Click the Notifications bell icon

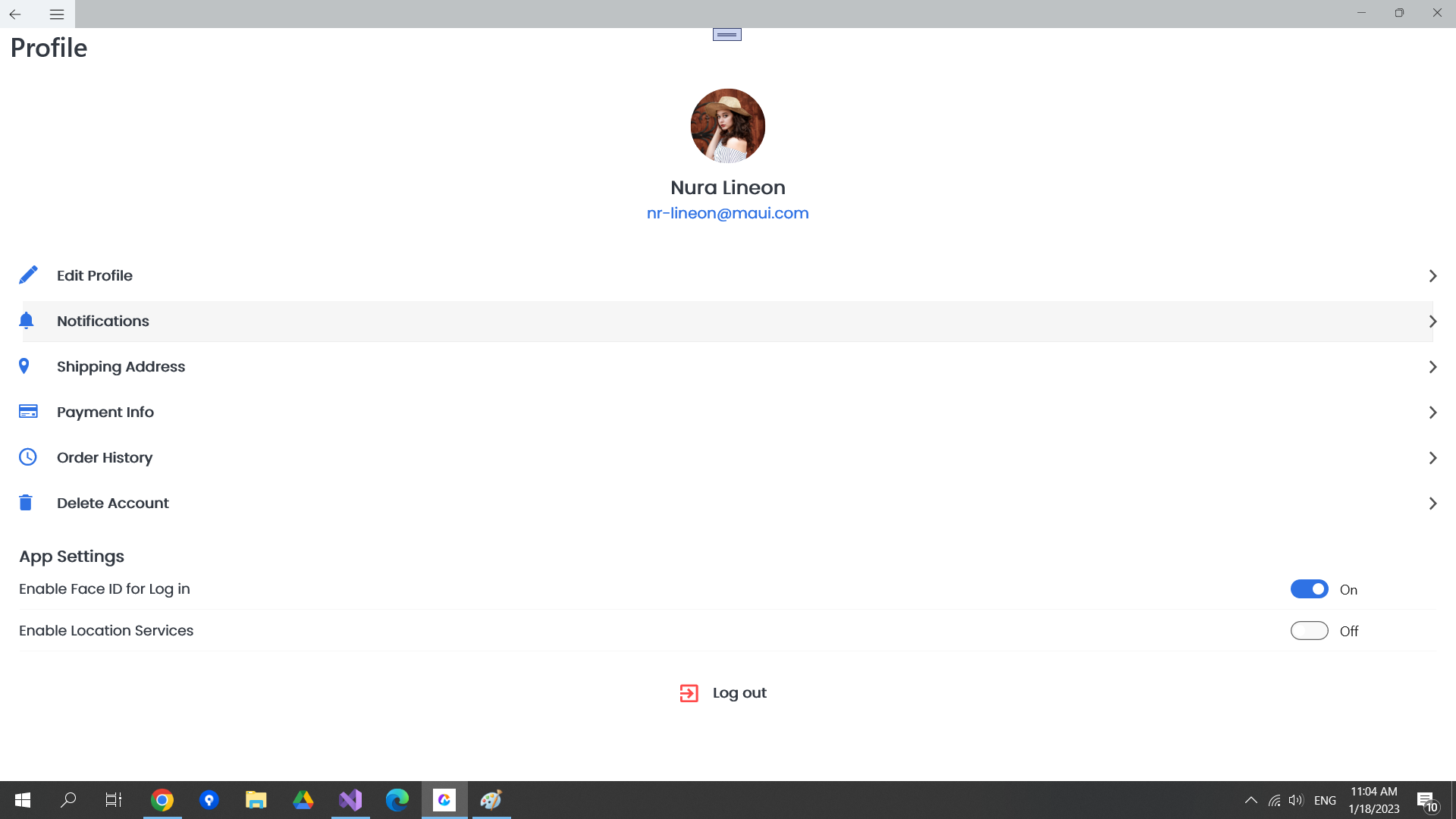[26, 320]
